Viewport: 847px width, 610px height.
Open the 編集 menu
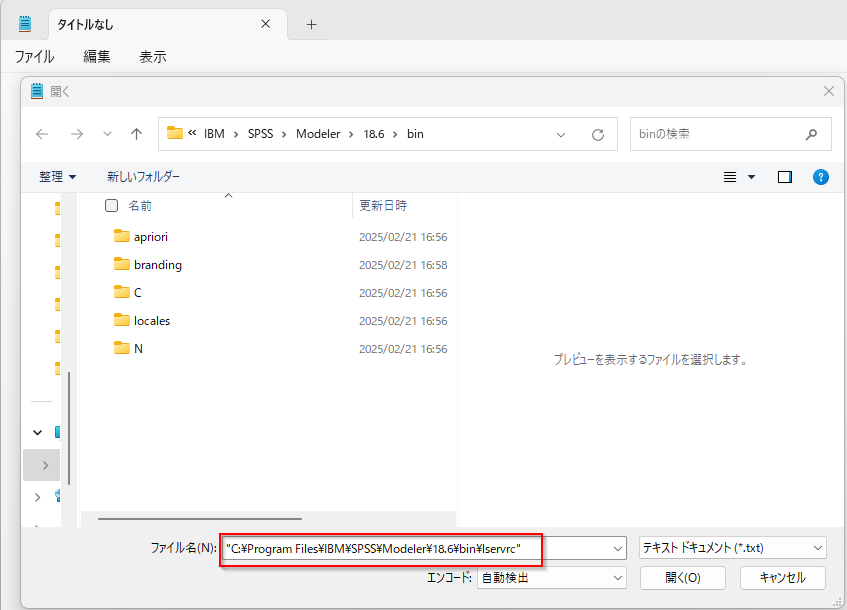click(97, 57)
